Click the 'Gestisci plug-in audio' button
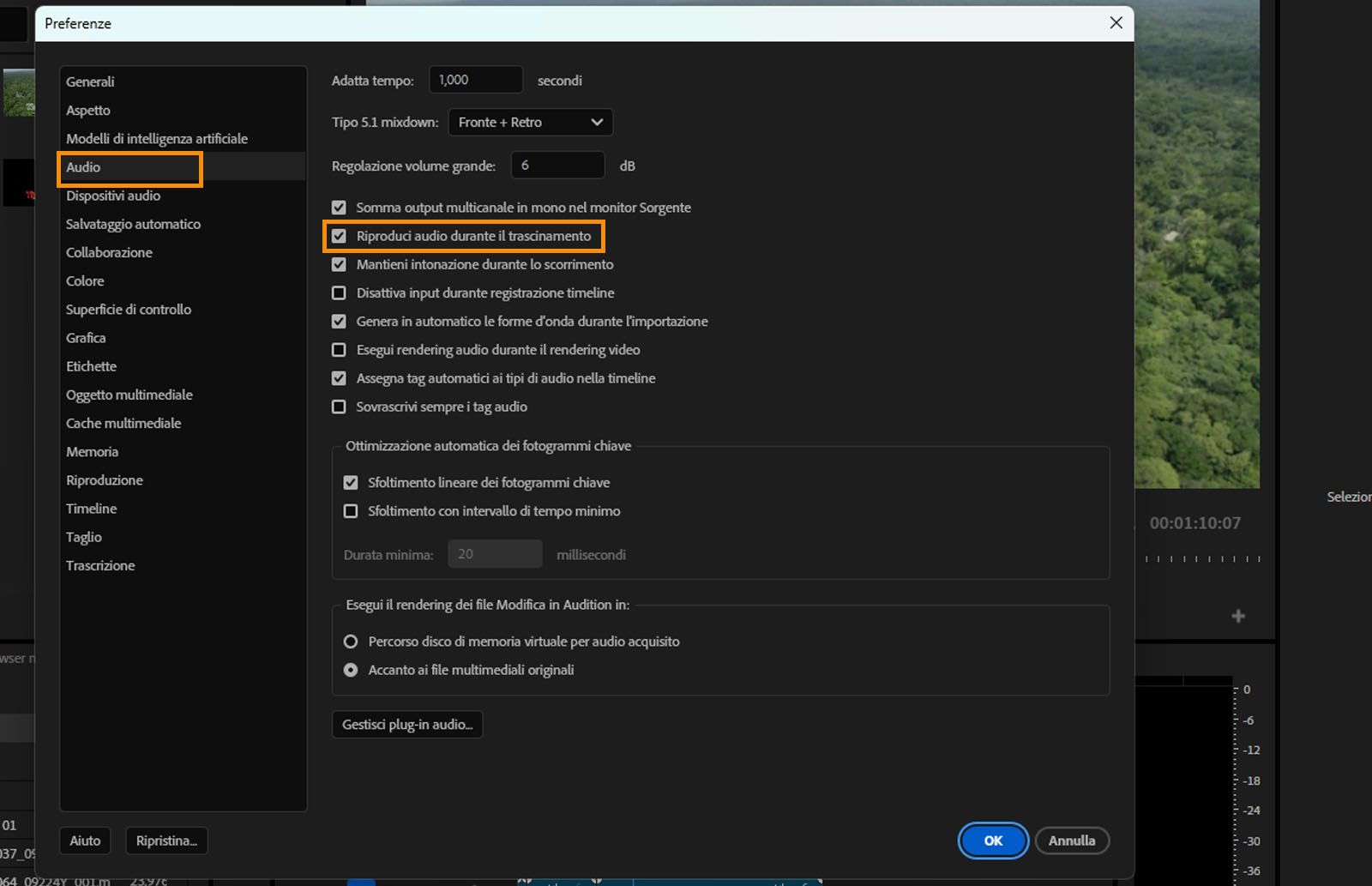 point(406,724)
